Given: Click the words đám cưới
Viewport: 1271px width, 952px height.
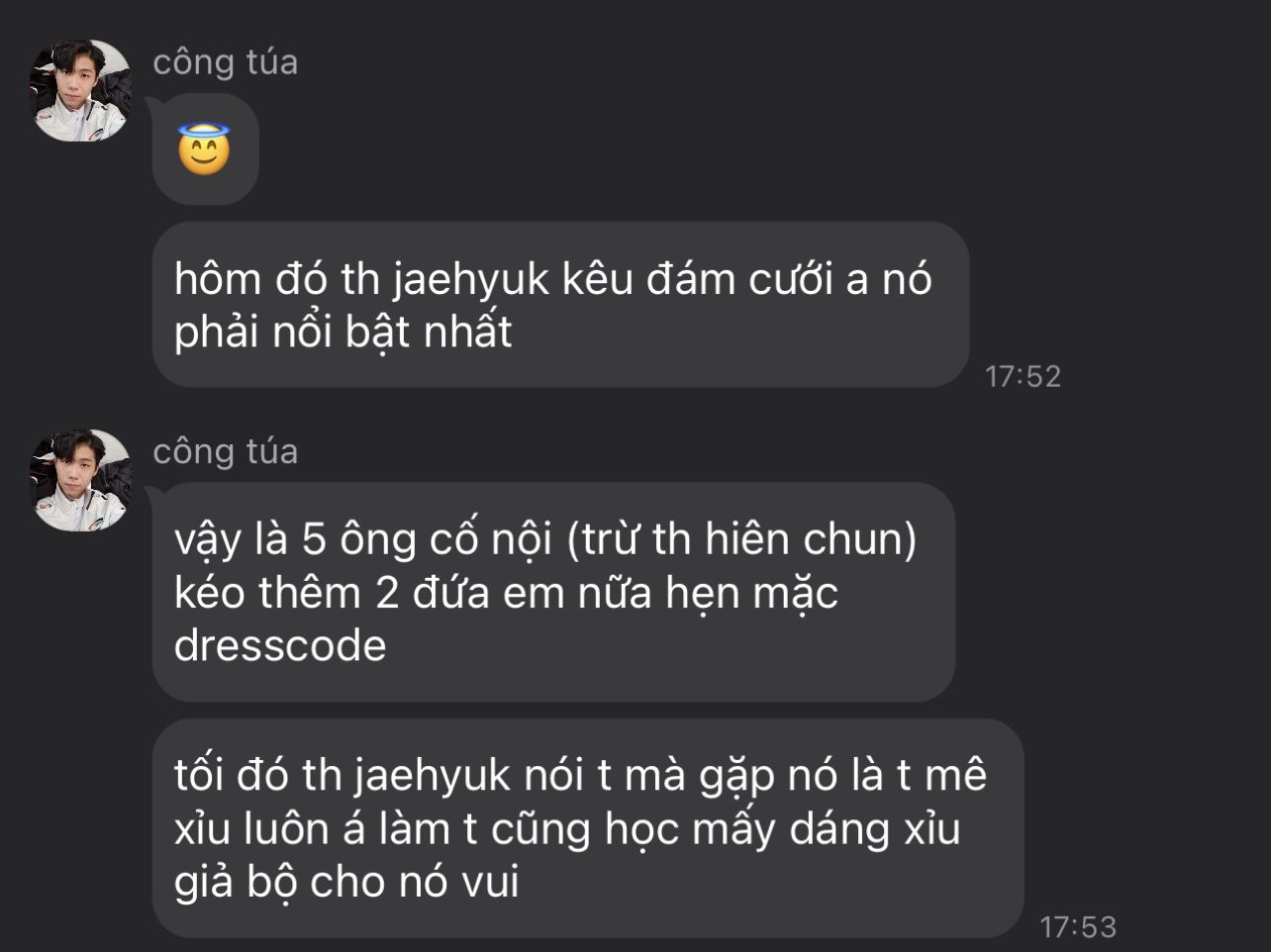Looking at the screenshot, I should tap(740, 280).
